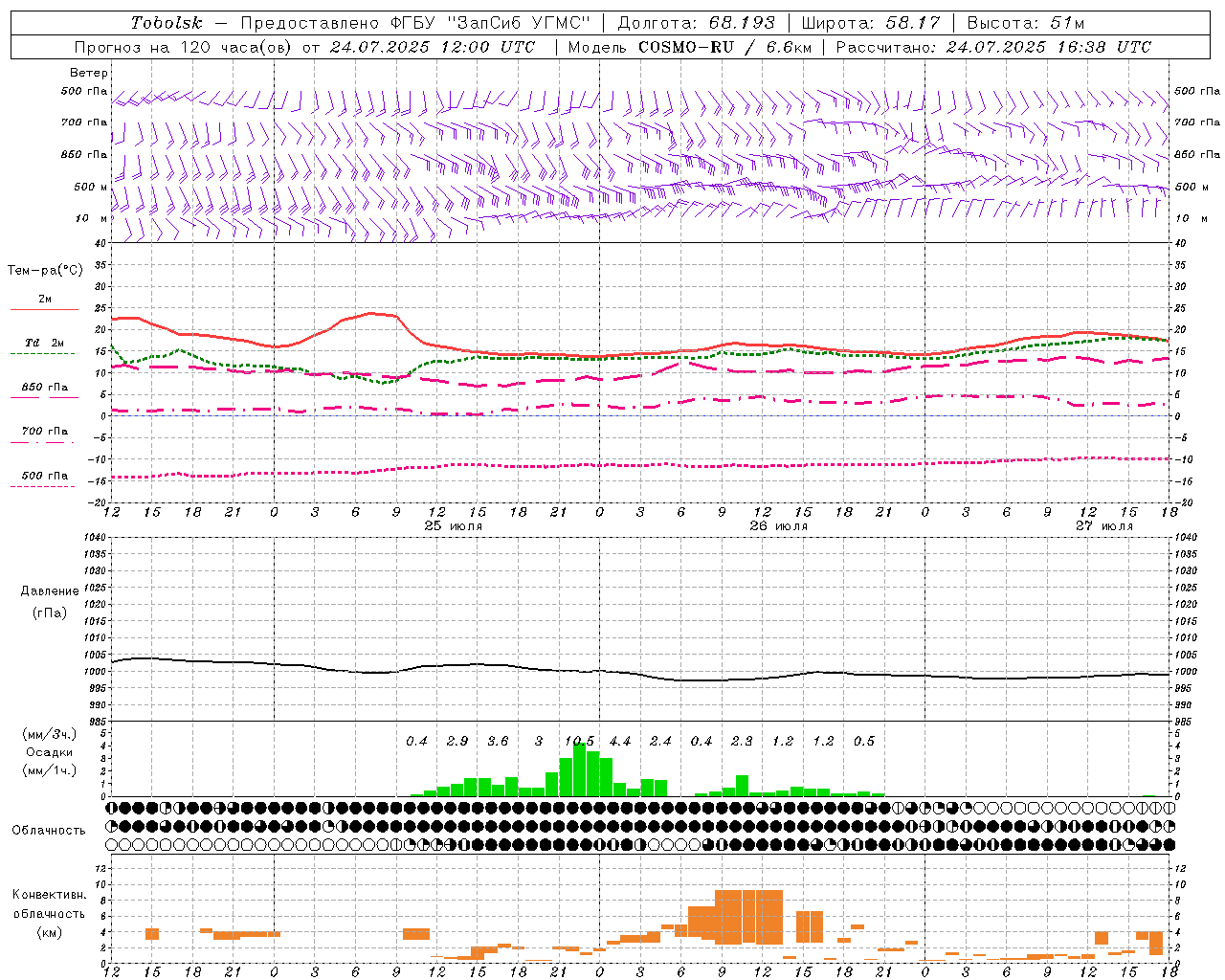Click the precipitation total '3.6'
Image resolution: width=1225 pixels, height=980 pixels.
[x=498, y=742]
